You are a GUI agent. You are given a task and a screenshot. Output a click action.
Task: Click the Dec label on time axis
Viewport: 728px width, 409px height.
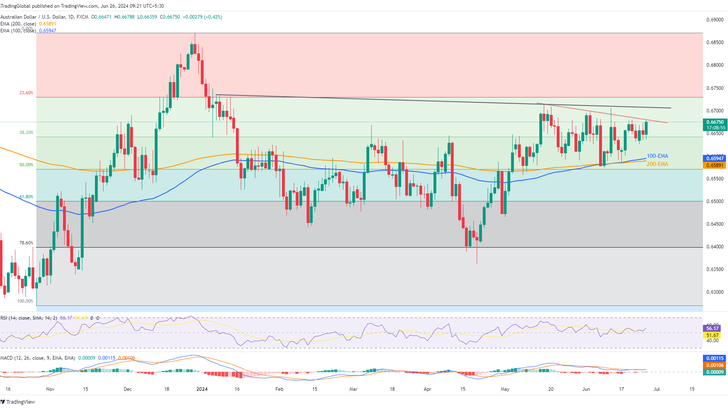pos(128,389)
